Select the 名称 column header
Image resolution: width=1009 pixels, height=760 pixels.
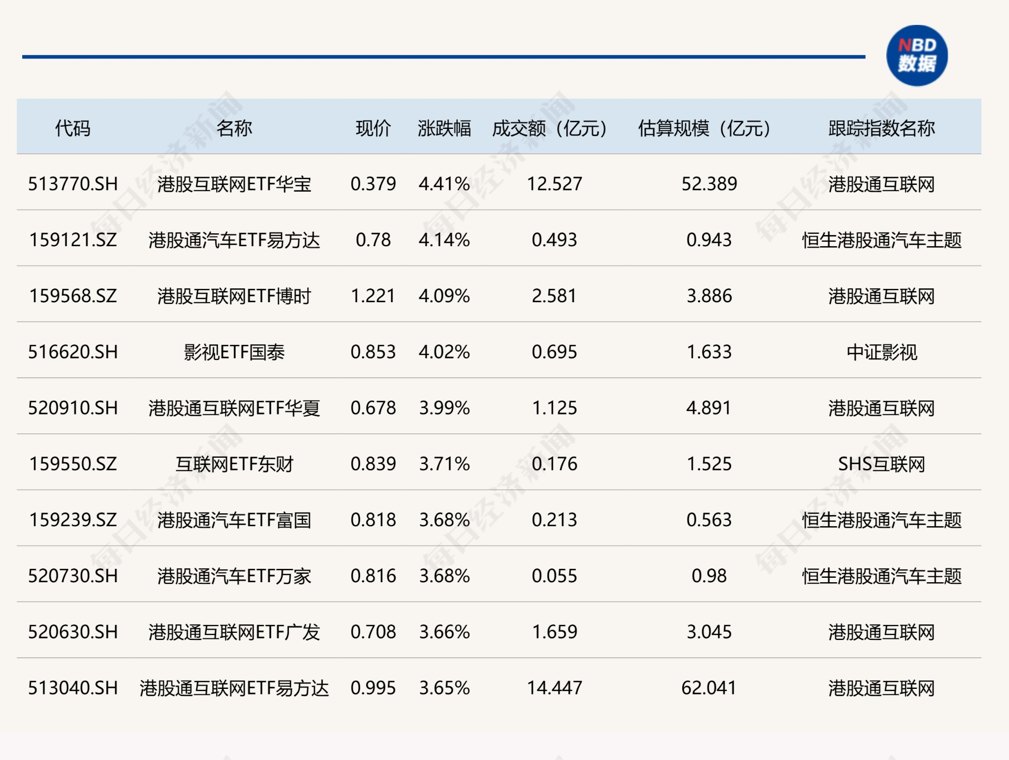point(234,128)
